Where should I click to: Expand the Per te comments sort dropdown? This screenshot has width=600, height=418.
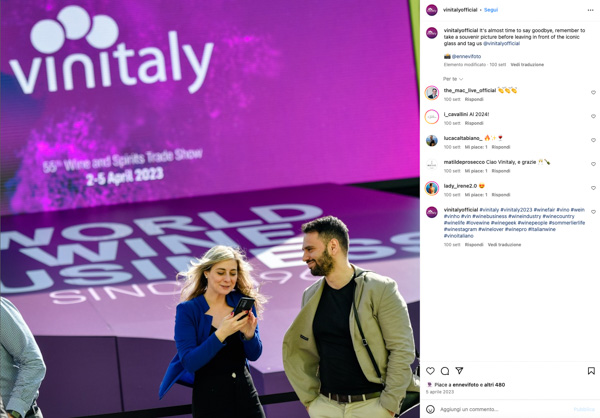click(x=453, y=79)
